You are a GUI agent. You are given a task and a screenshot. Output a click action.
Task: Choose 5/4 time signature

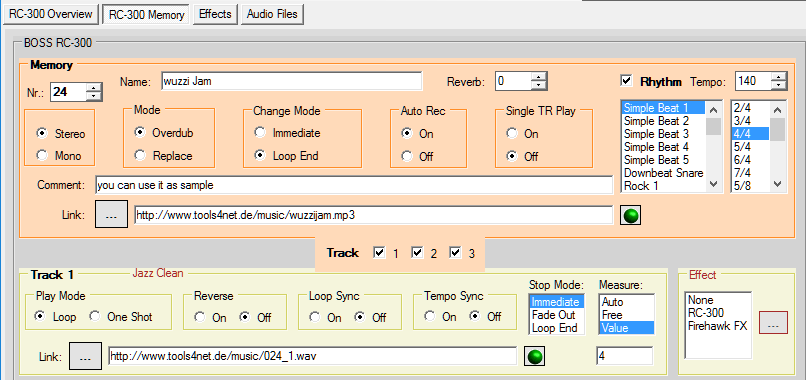[x=750, y=147]
